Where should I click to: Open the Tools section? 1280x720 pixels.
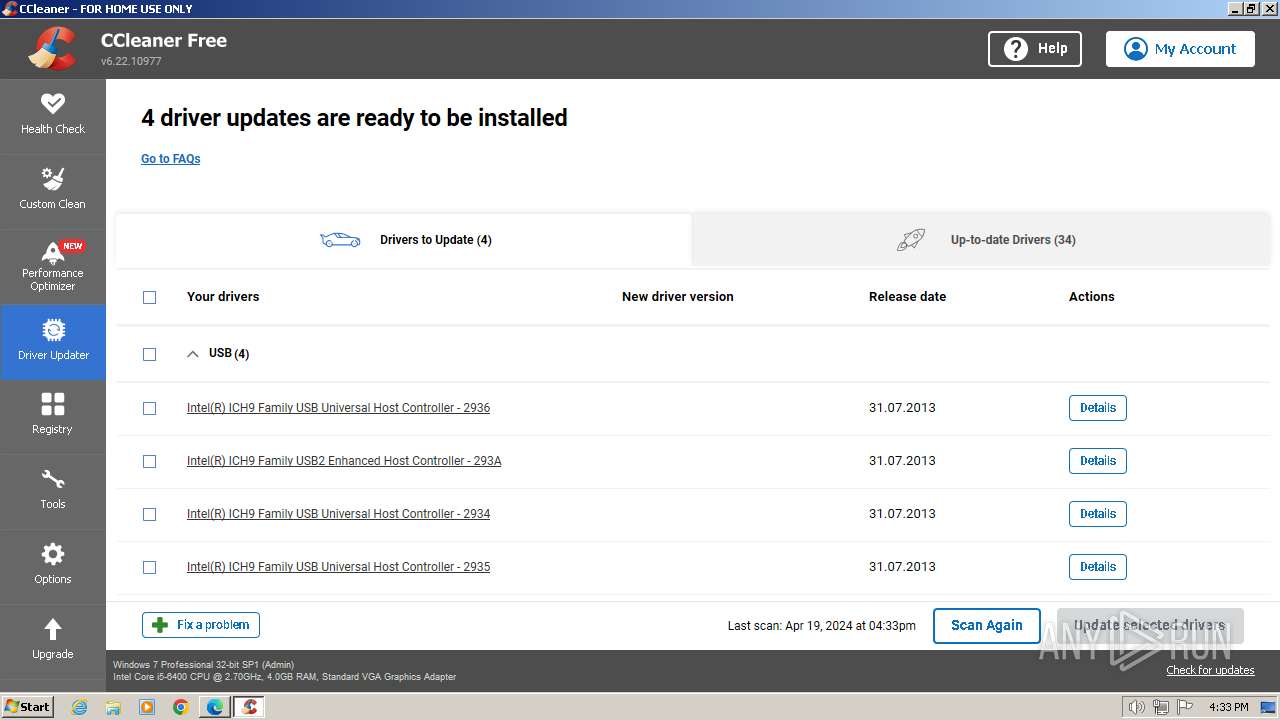53,491
